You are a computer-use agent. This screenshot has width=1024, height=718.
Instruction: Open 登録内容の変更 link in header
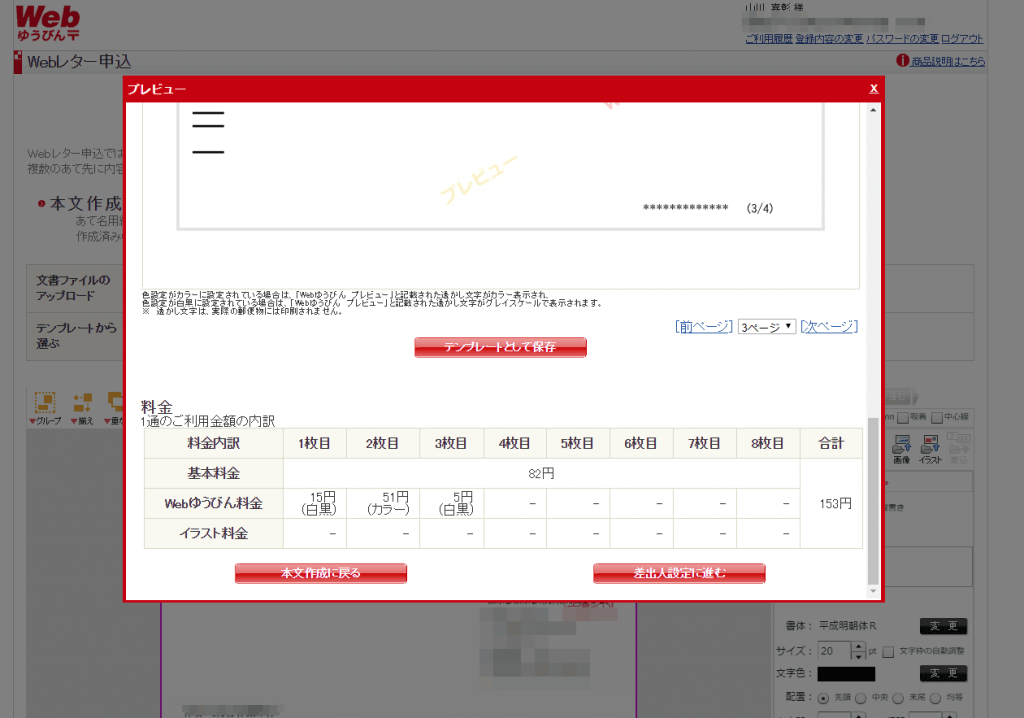[x=829, y=39]
